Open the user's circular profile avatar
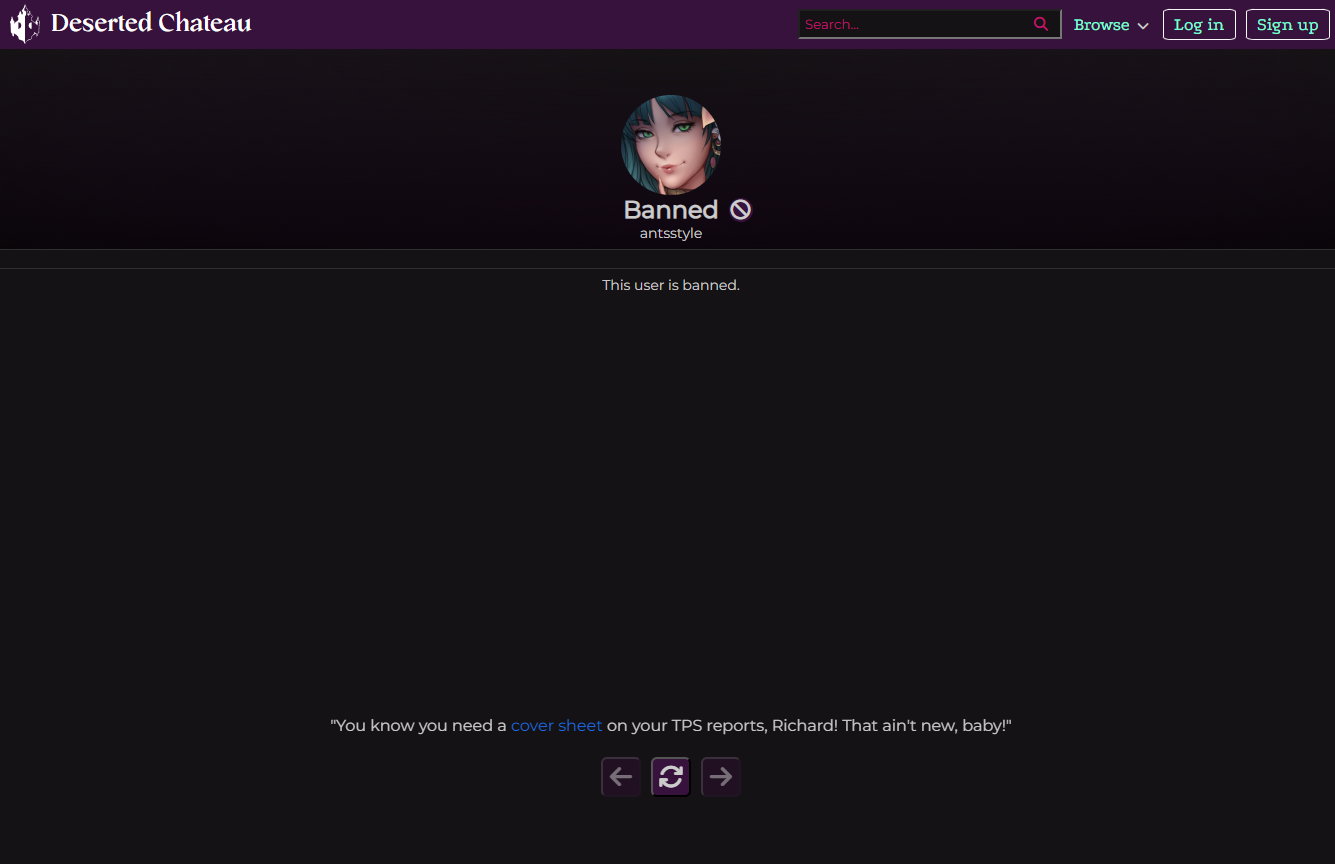This screenshot has width=1335, height=864. [x=670, y=145]
